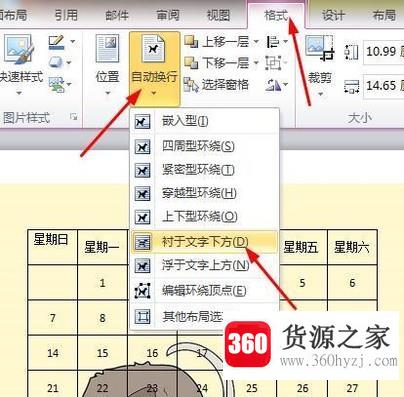
Task: Click 上移一层 bring forward
Action: [x=217, y=42]
